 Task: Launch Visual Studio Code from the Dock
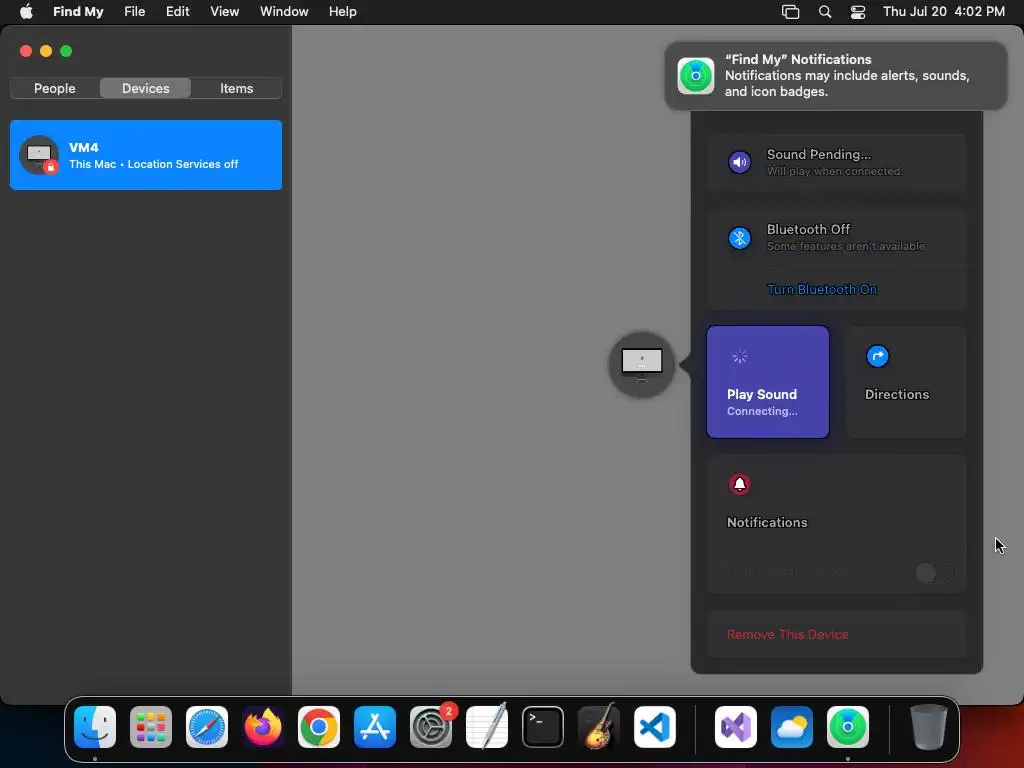coord(654,727)
